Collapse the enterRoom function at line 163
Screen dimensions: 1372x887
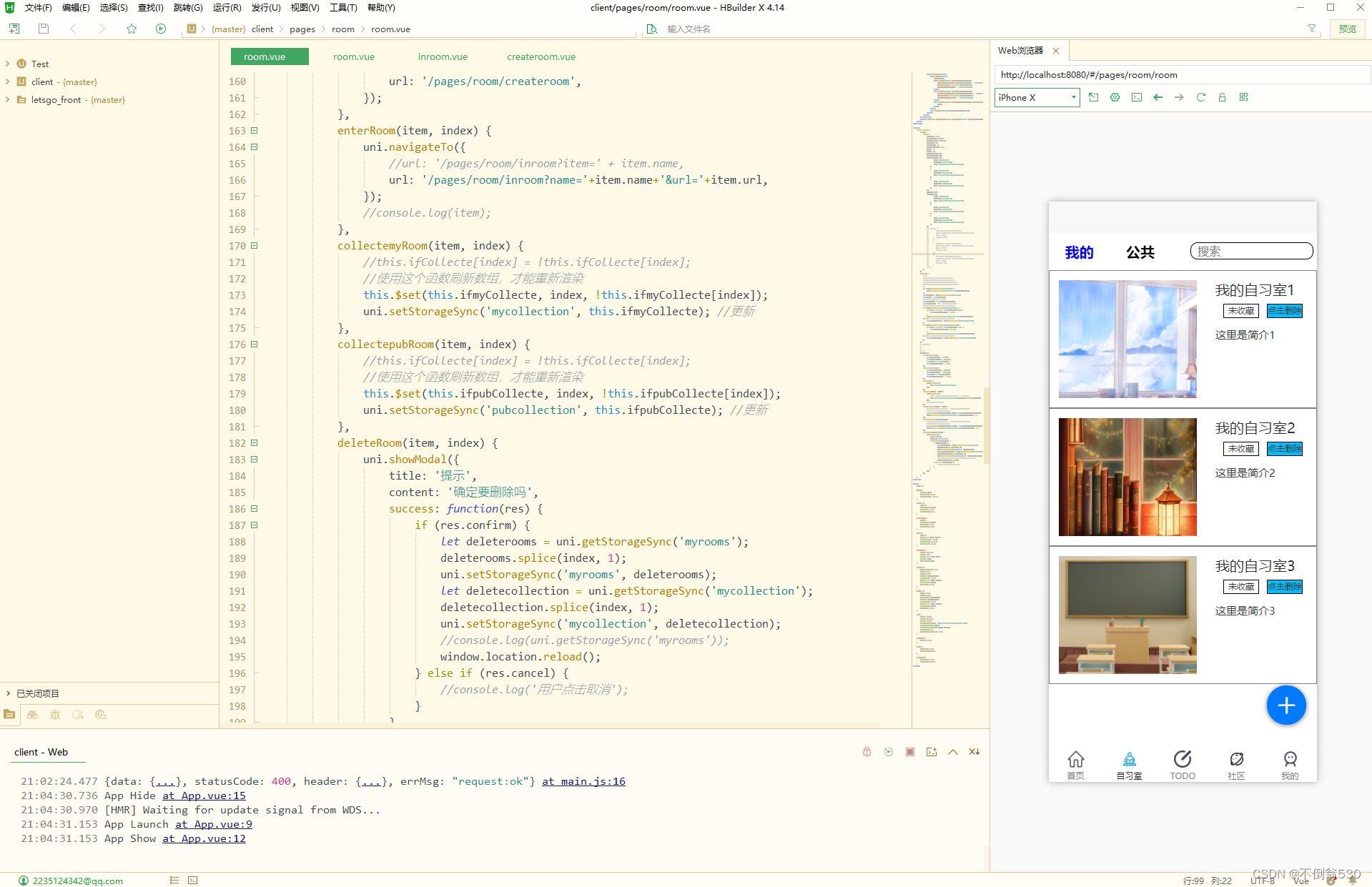254,131
